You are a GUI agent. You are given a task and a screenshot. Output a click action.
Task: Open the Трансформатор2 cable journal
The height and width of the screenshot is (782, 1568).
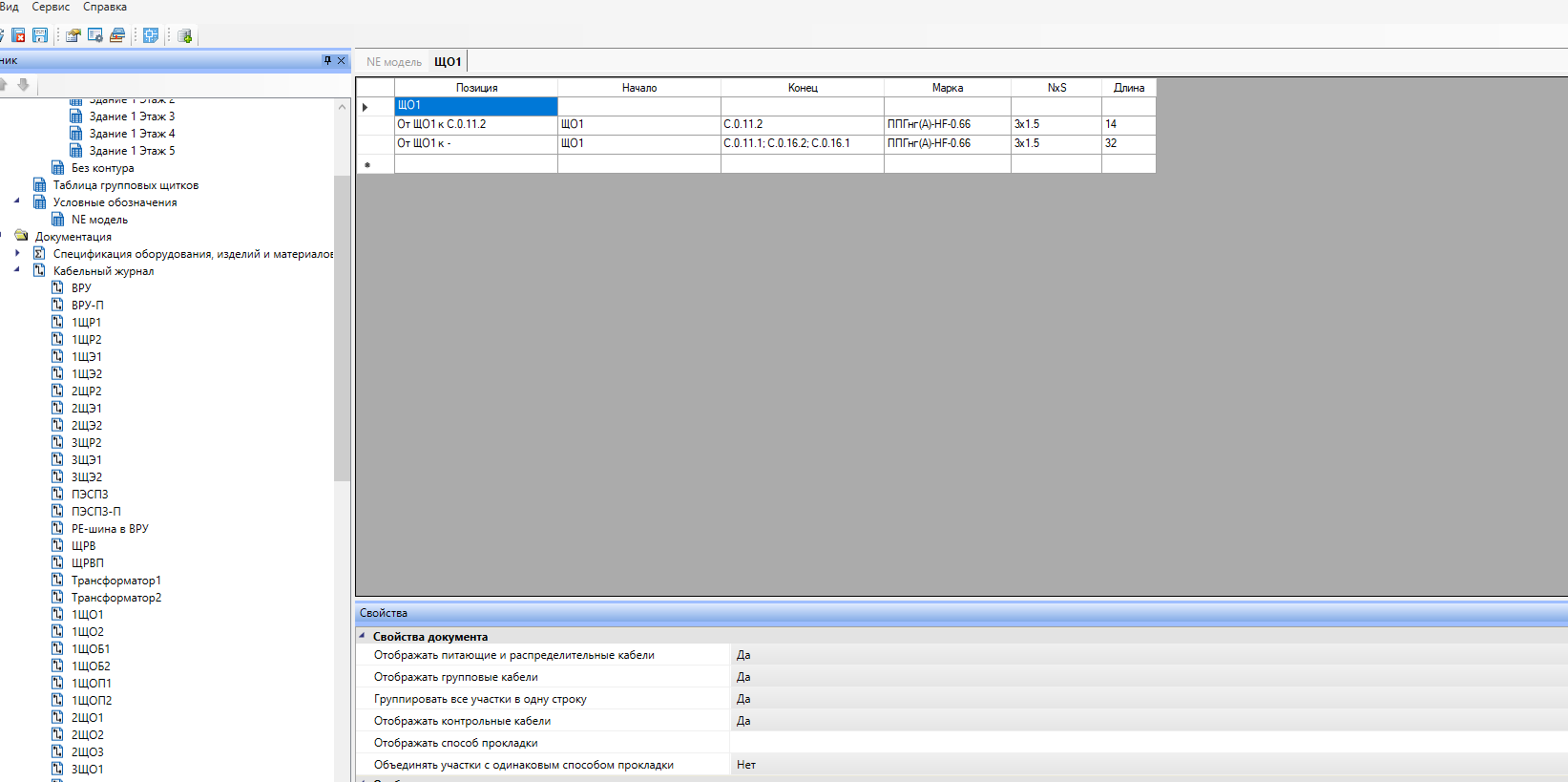(116, 598)
